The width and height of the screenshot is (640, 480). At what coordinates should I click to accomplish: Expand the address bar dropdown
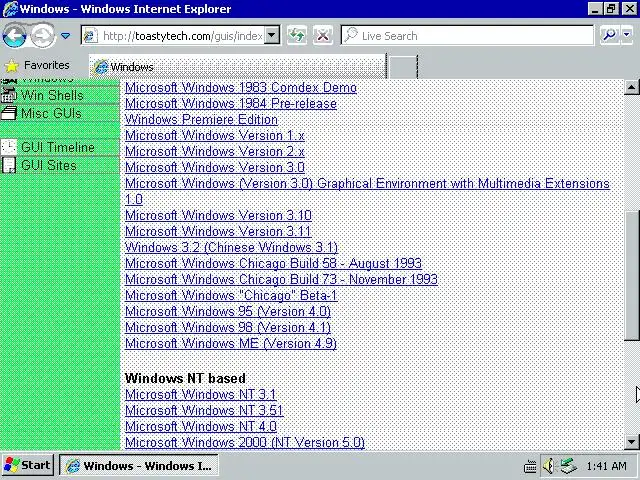(x=271, y=36)
